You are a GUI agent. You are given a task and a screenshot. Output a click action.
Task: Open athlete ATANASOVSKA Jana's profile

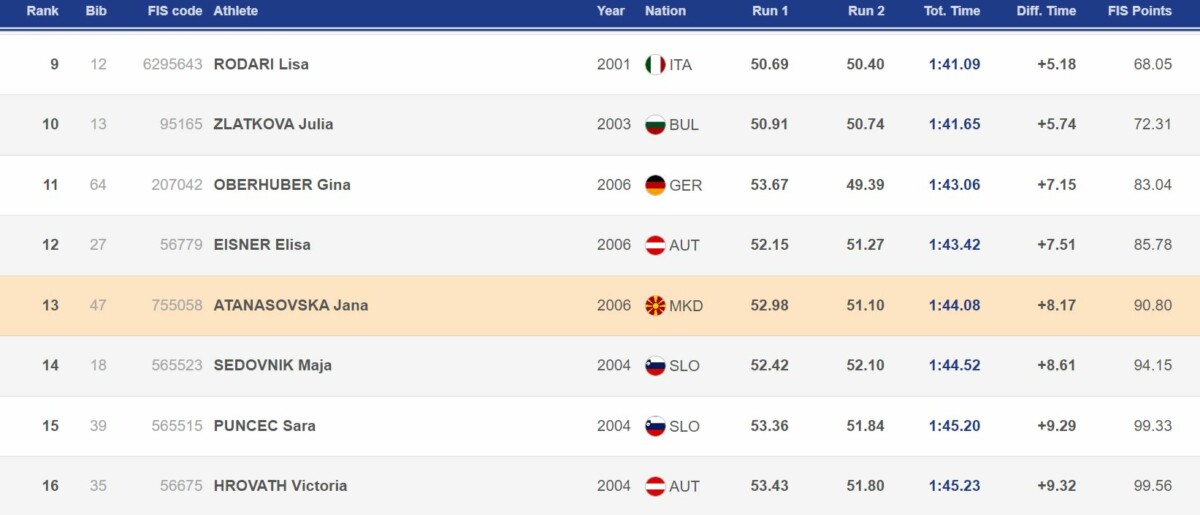[291, 305]
